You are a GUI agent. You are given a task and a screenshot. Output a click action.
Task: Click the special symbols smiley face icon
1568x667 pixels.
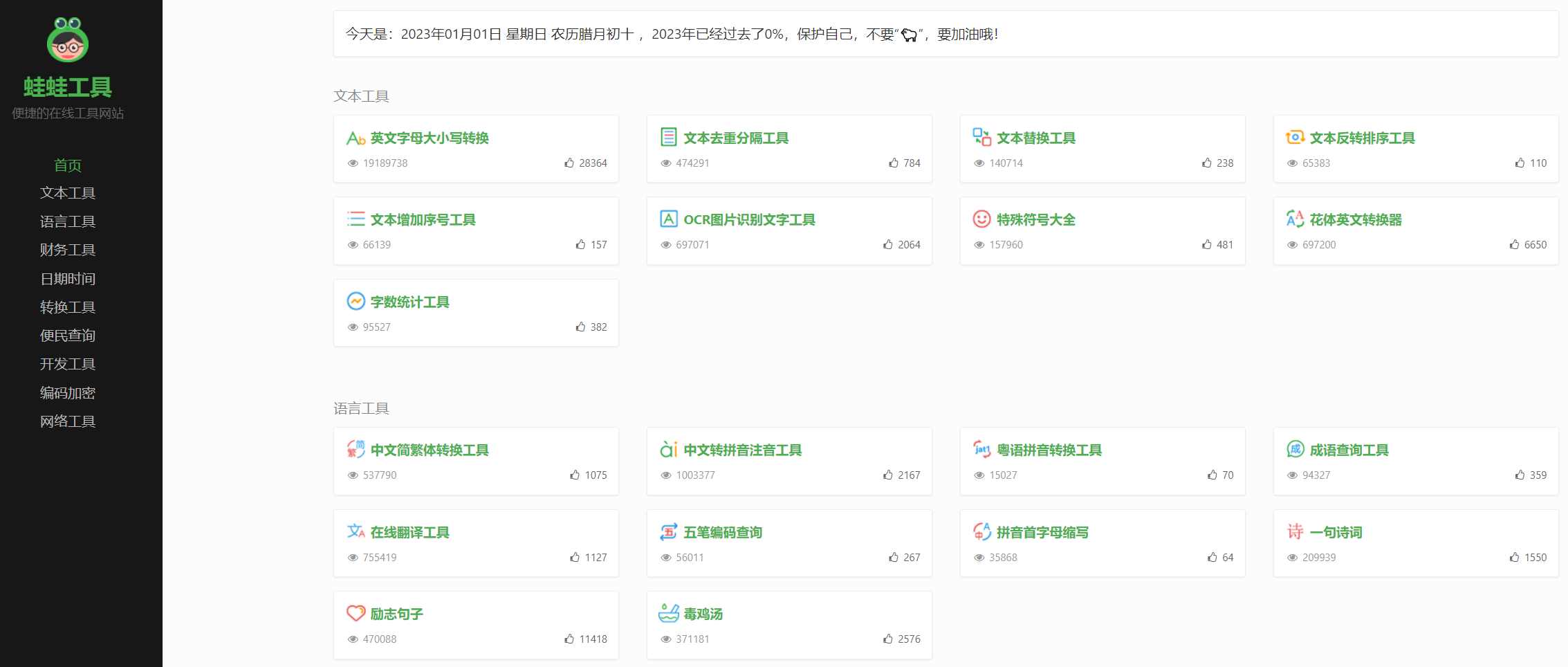click(981, 219)
